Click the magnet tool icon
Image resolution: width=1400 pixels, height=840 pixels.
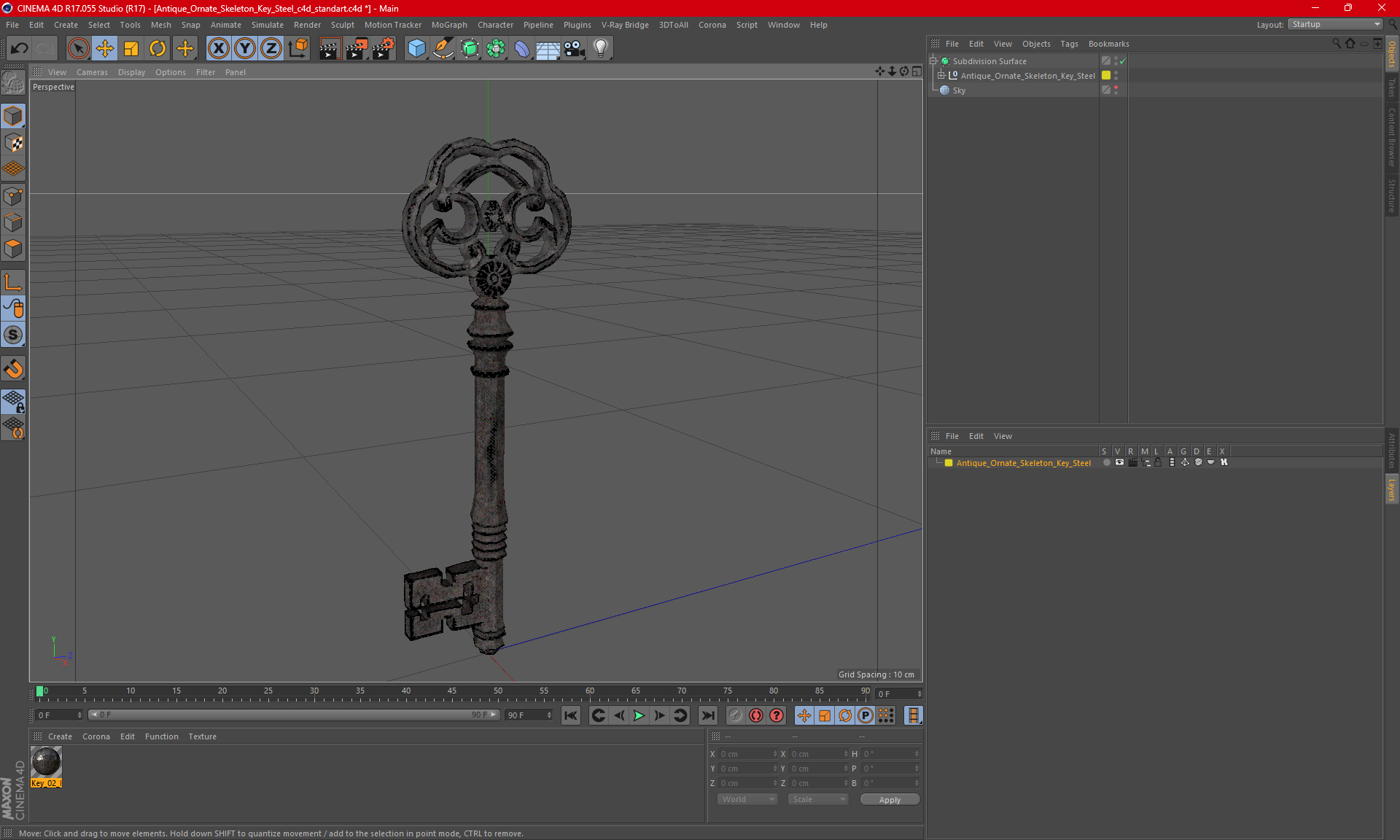13,368
